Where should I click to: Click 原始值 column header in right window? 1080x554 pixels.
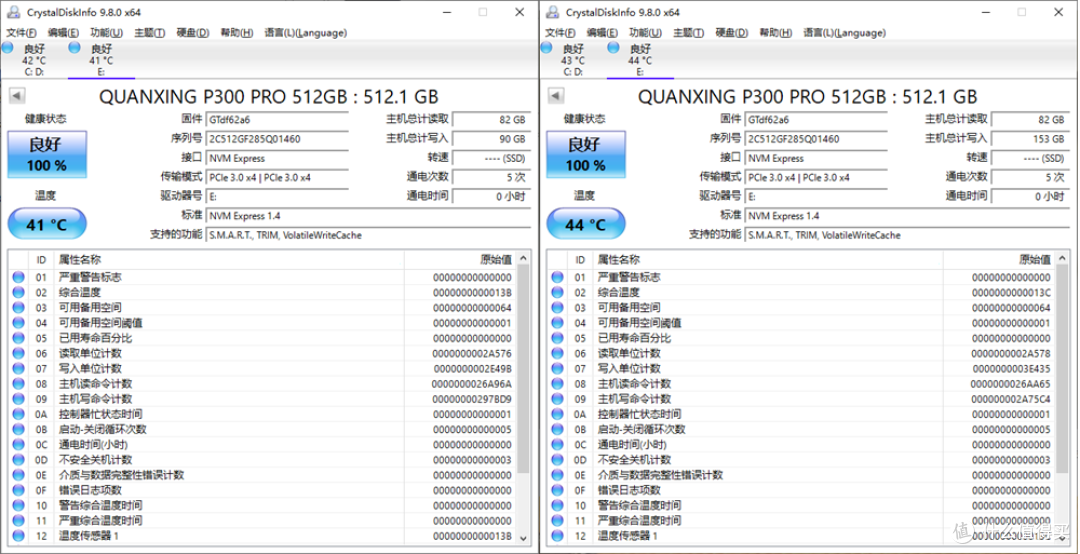999,260
